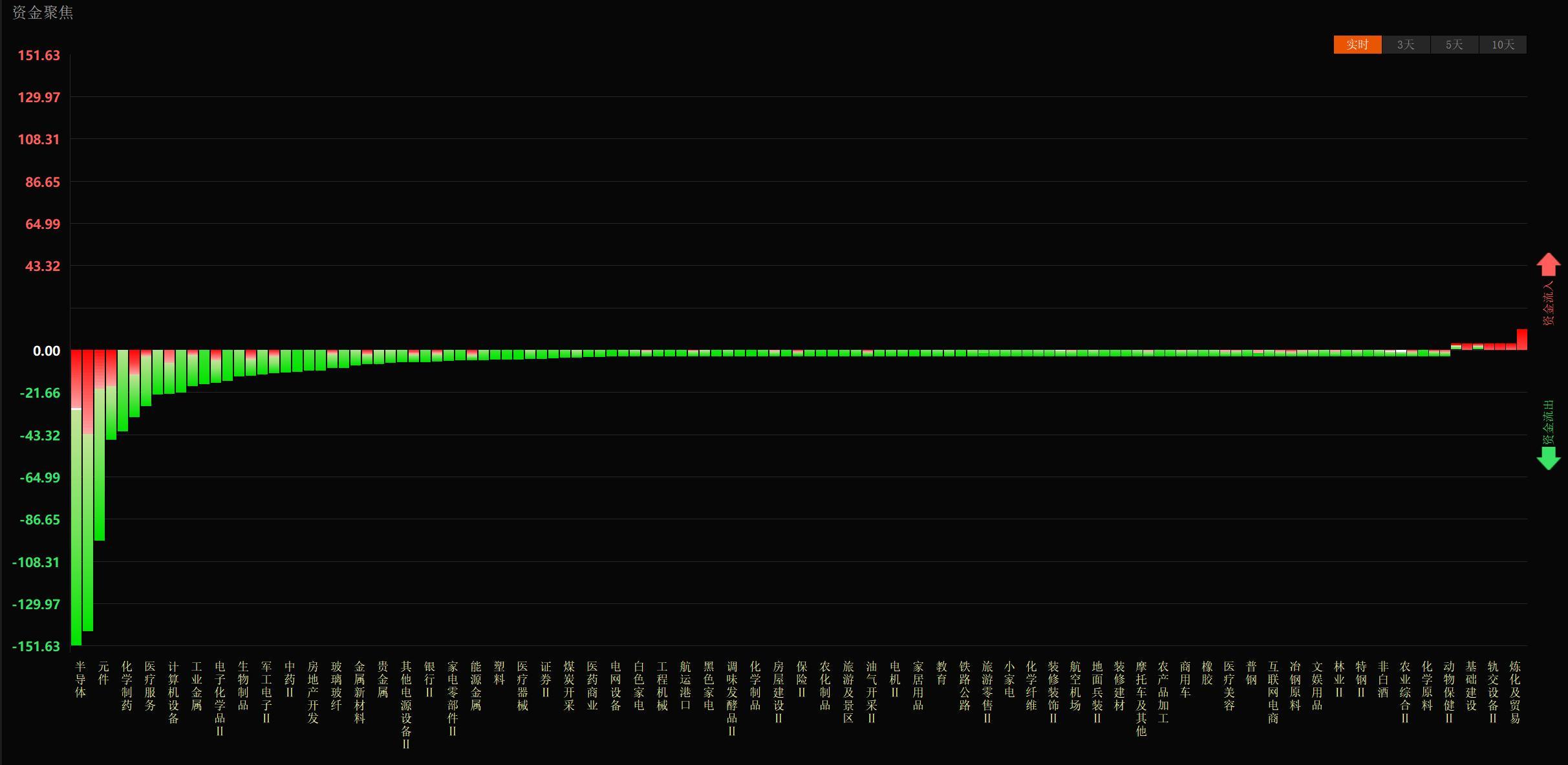Image resolution: width=1568 pixels, height=765 pixels.
Task: Click the 计算机设备 sector label
Action: pos(173,692)
